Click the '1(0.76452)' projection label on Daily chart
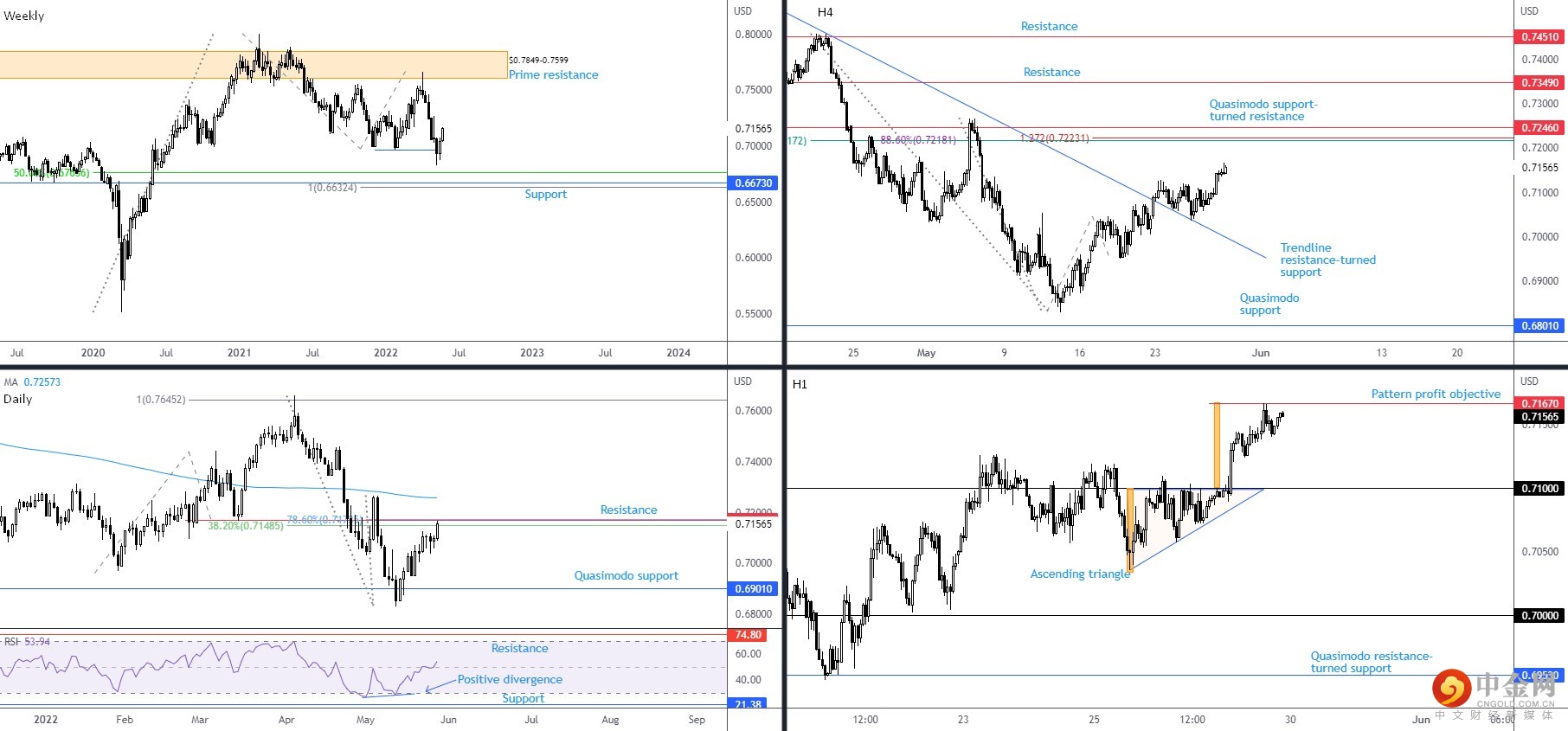The image size is (1568, 731). tap(160, 400)
